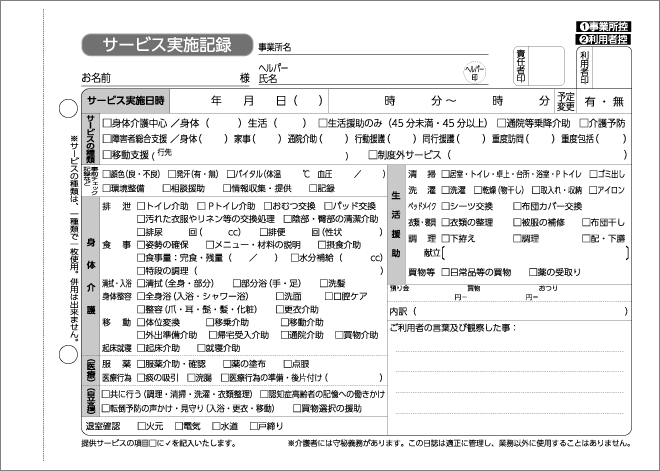The height and width of the screenshot is (471, 660).
Task: Select the ❶事業所控 label
Action: pos(604,27)
